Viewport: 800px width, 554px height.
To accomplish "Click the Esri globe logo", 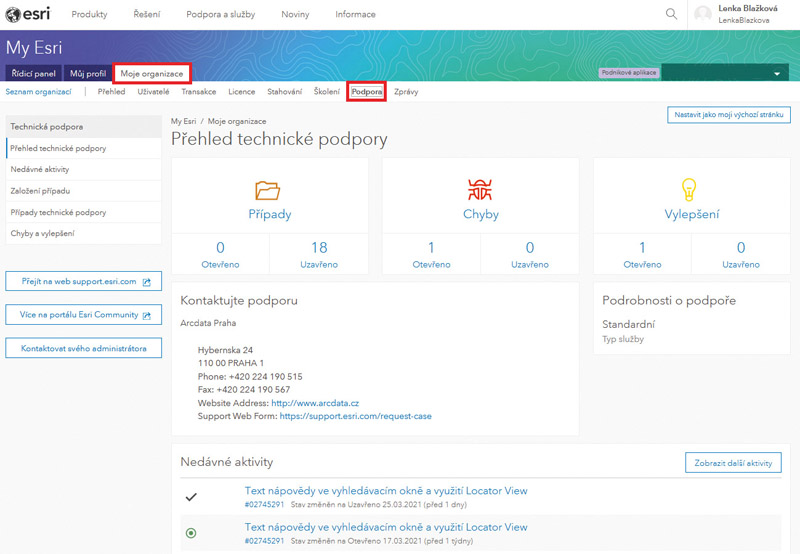I will 13,14.
